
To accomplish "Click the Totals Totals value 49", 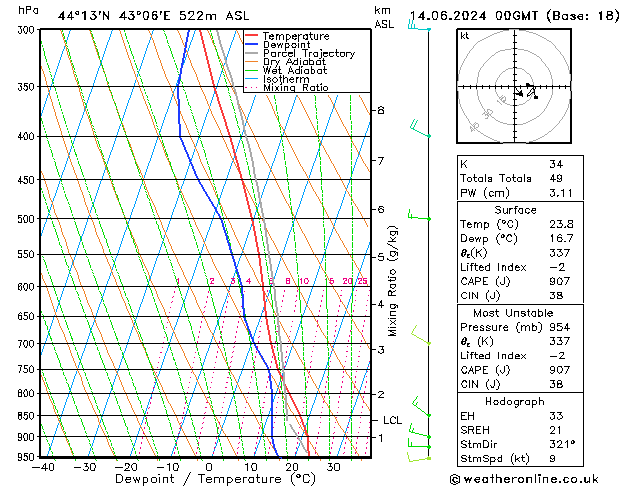I will 555,177.
